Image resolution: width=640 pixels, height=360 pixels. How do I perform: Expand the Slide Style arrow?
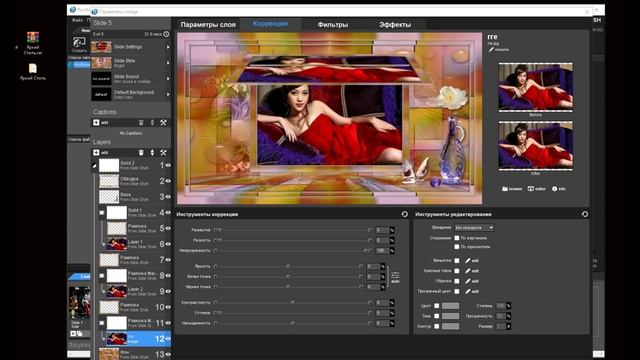tap(168, 63)
